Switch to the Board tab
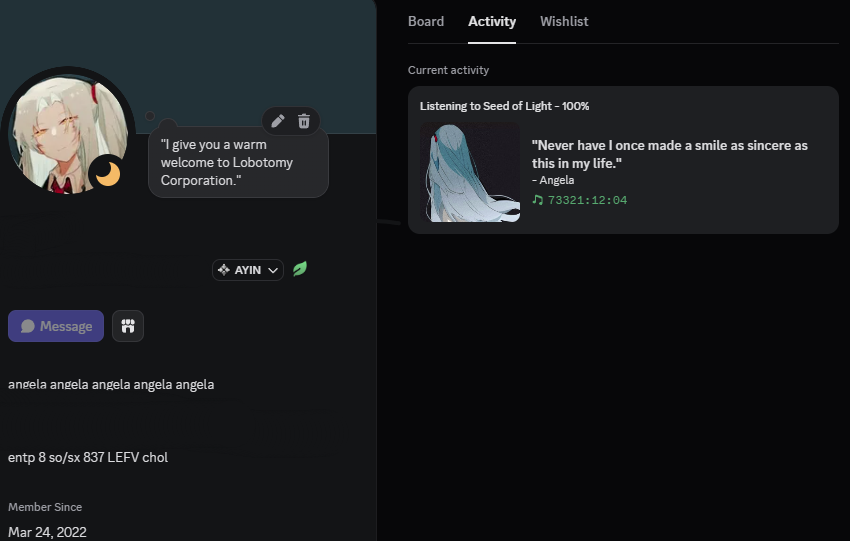 (426, 21)
